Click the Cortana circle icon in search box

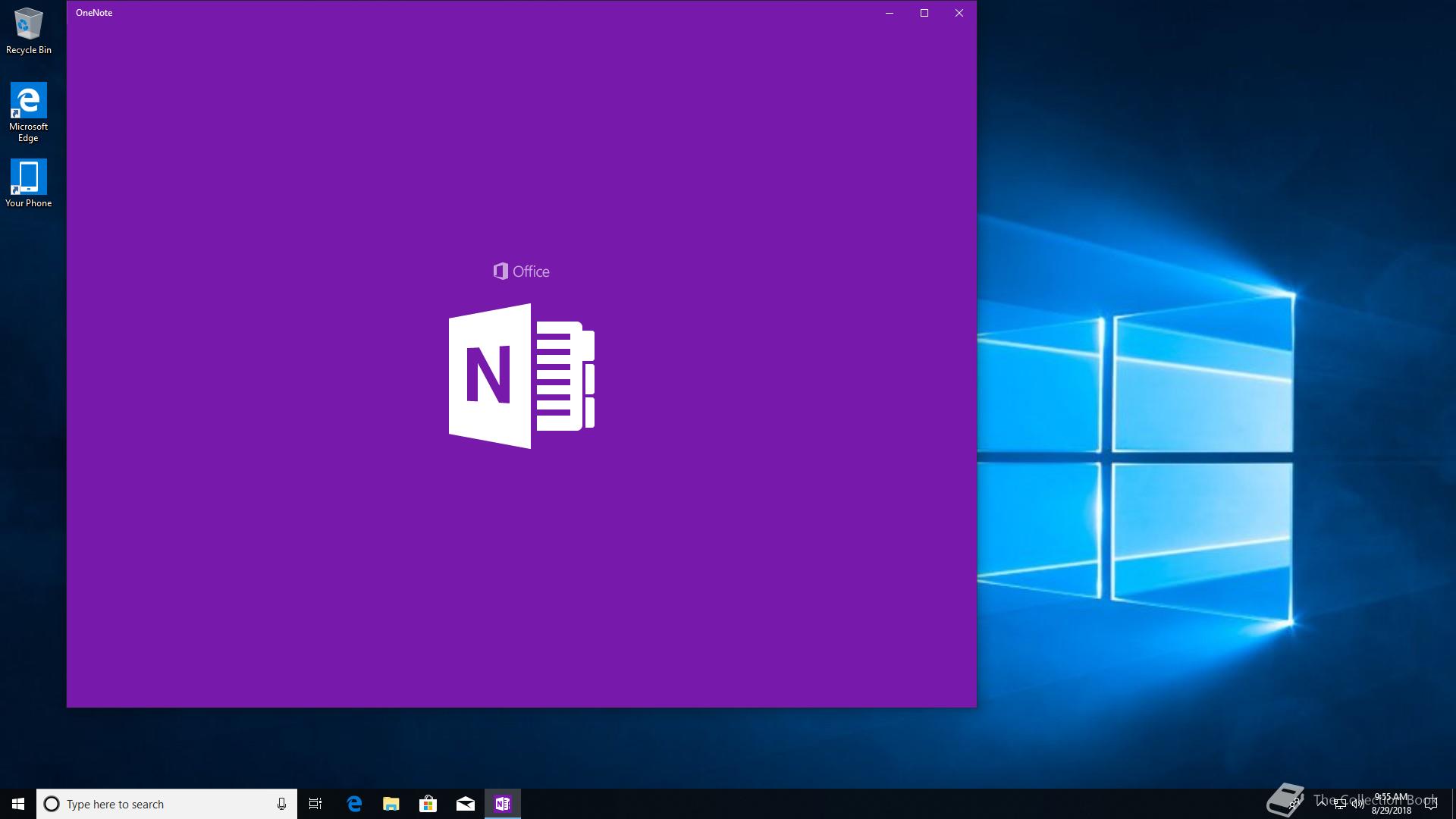[x=52, y=804]
